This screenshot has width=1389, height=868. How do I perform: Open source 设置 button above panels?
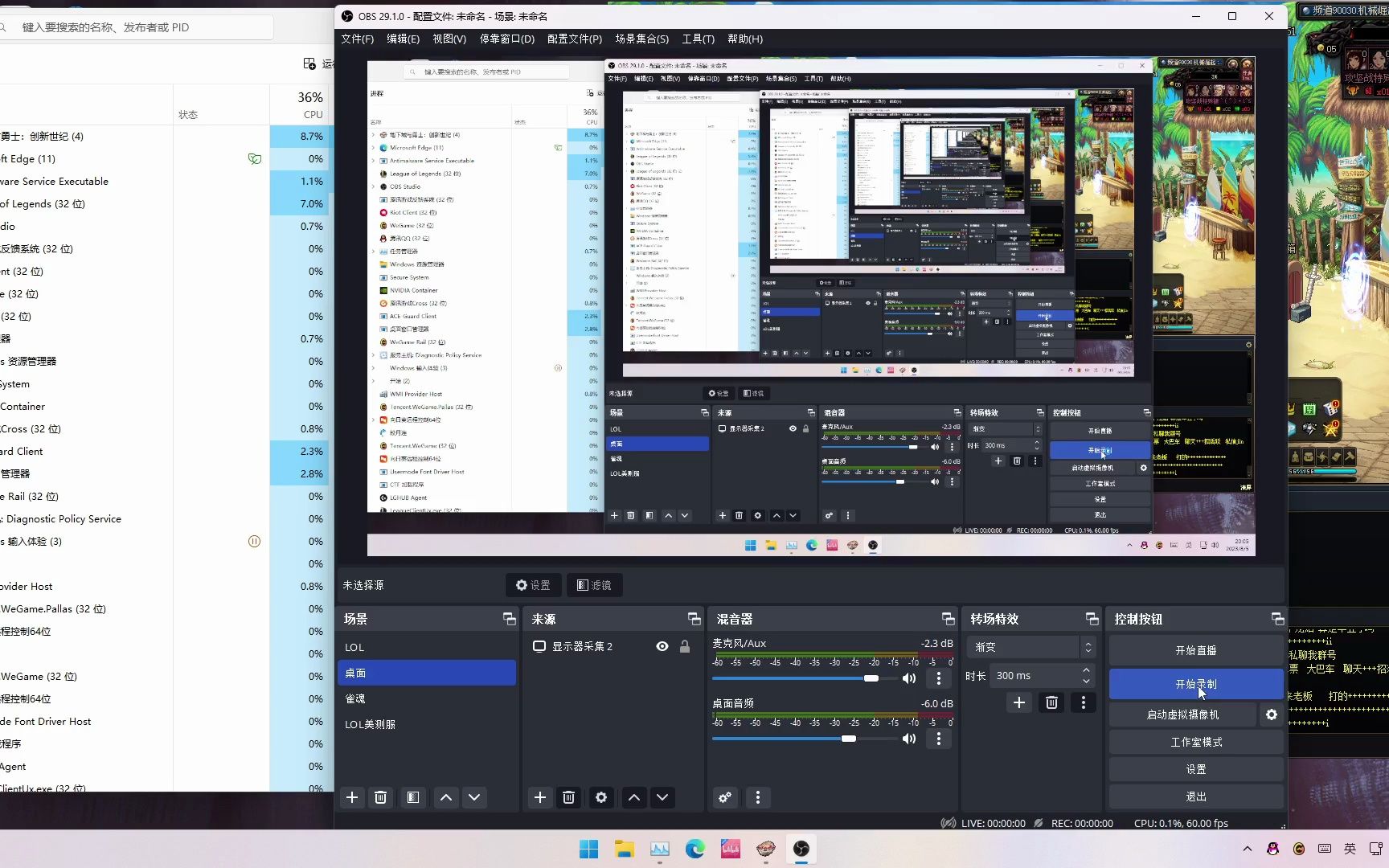click(534, 585)
